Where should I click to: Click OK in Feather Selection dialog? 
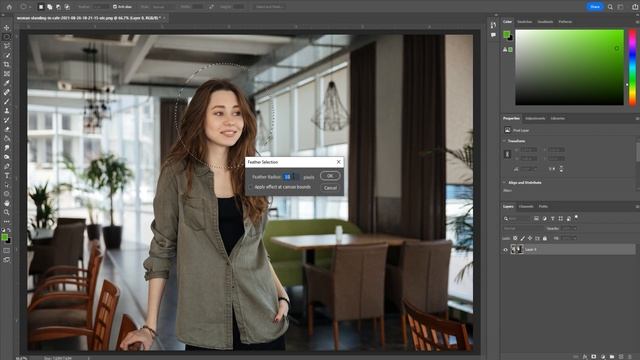click(x=330, y=176)
